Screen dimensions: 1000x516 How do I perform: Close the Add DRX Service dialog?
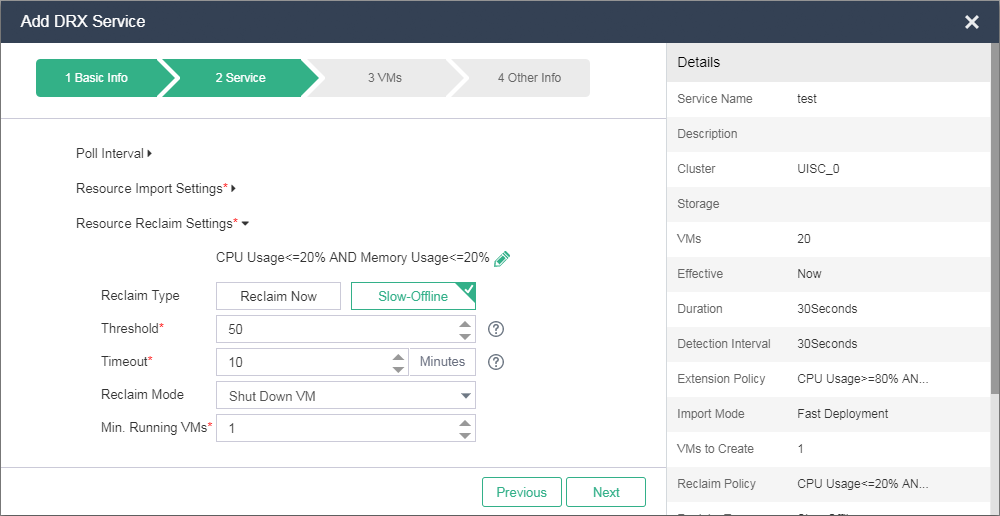click(971, 22)
